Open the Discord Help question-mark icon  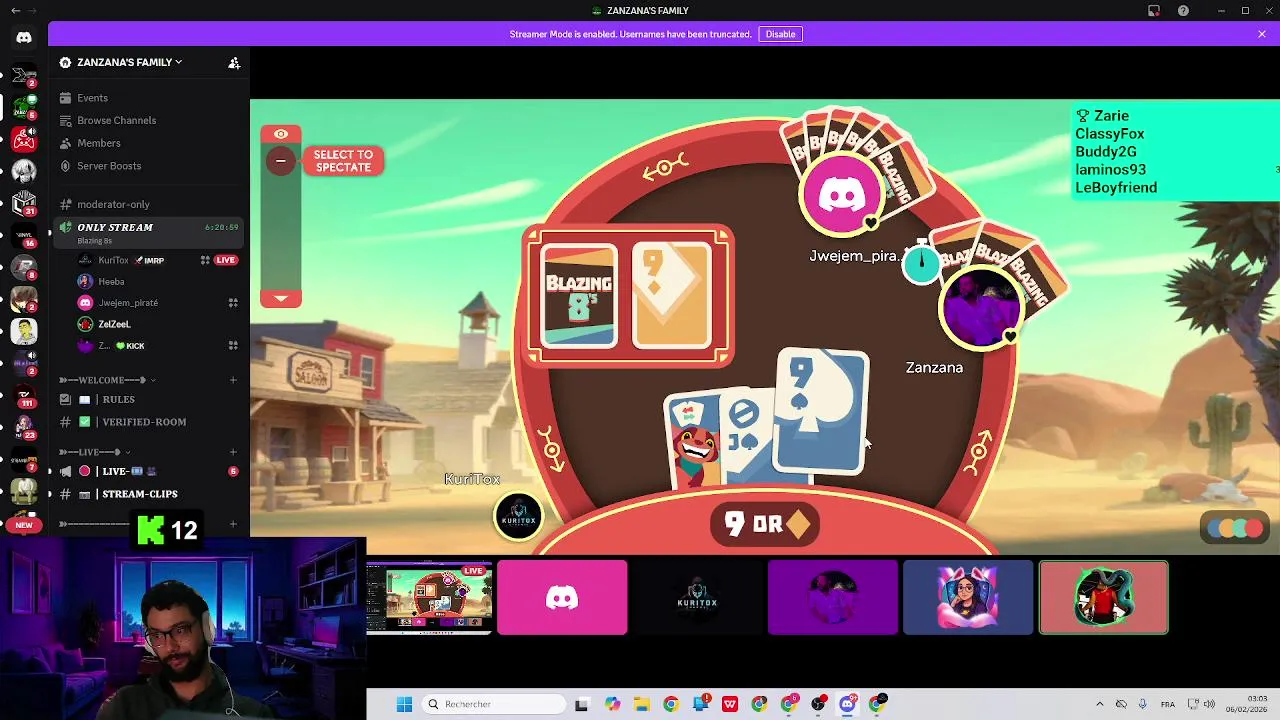(1184, 11)
